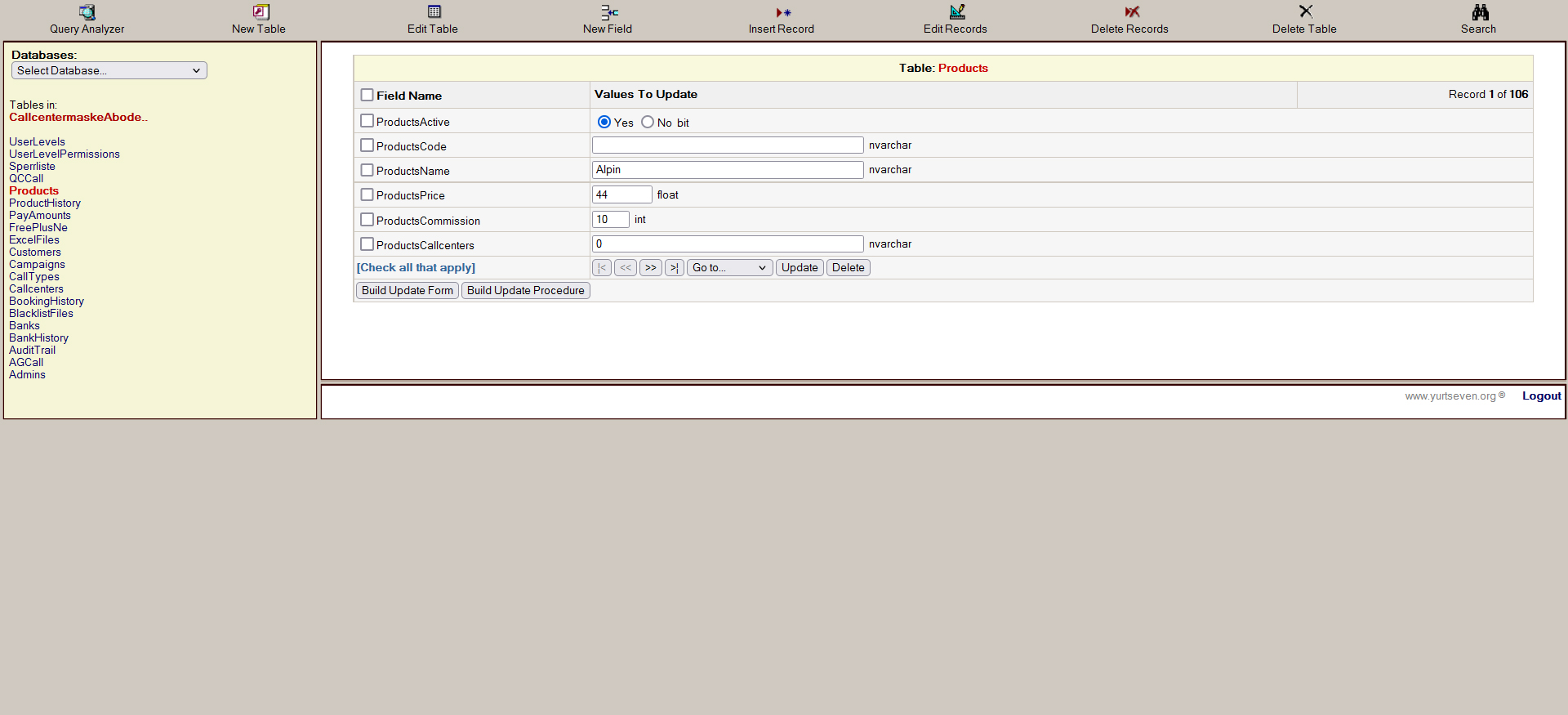
Task: Open the BlacklistFiles table
Action: pyautogui.click(x=41, y=313)
